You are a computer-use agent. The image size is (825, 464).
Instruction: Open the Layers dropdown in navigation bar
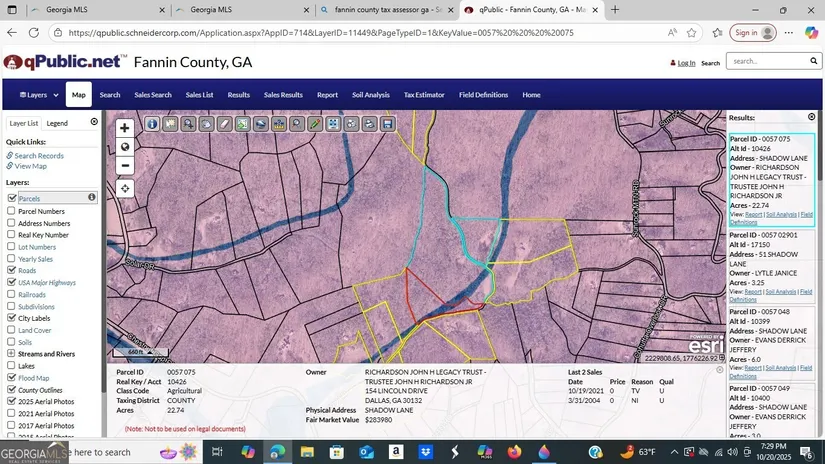pyautogui.click(x=33, y=95)
